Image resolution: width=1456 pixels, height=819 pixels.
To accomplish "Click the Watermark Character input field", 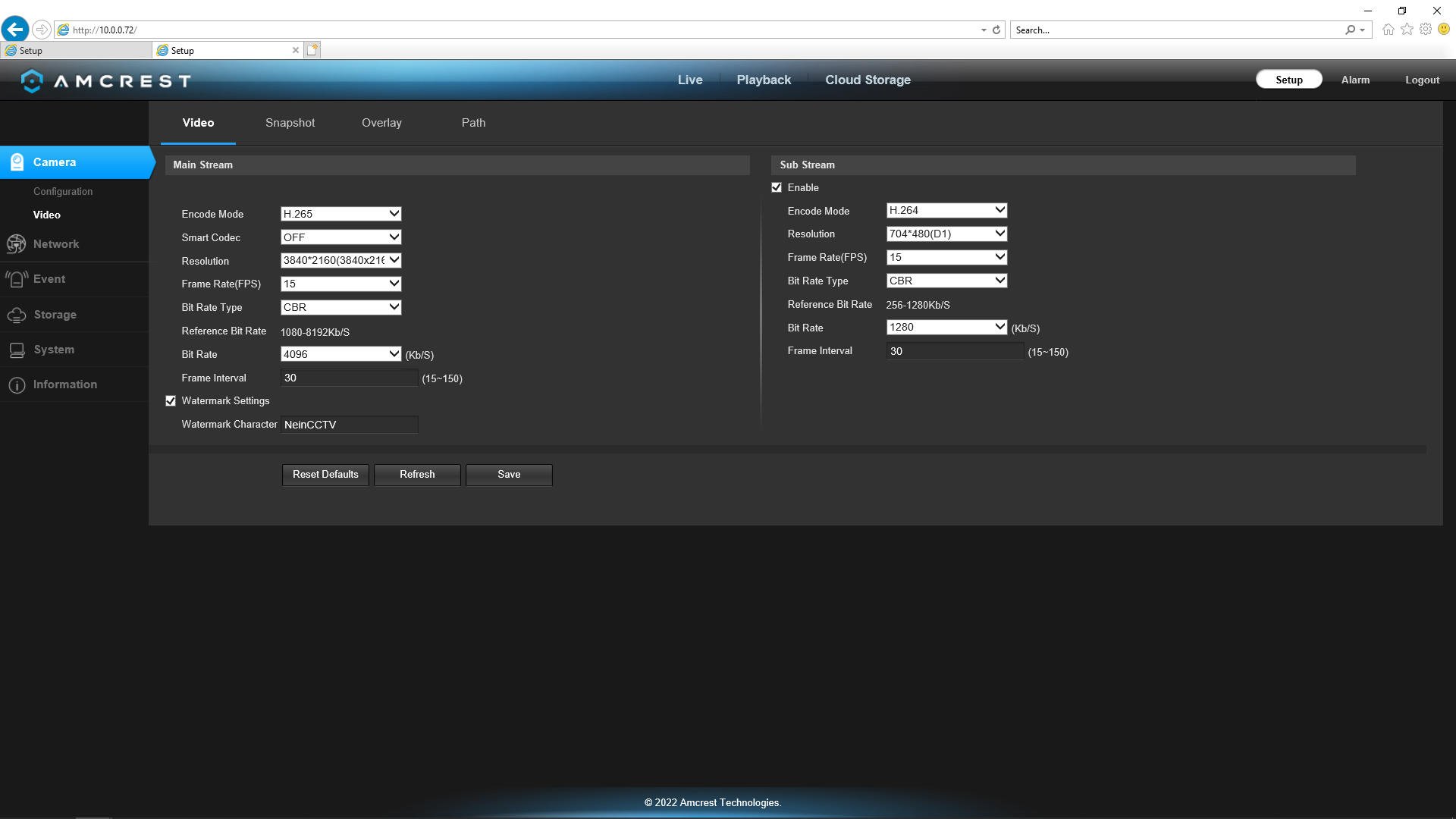I will (349, 425).
